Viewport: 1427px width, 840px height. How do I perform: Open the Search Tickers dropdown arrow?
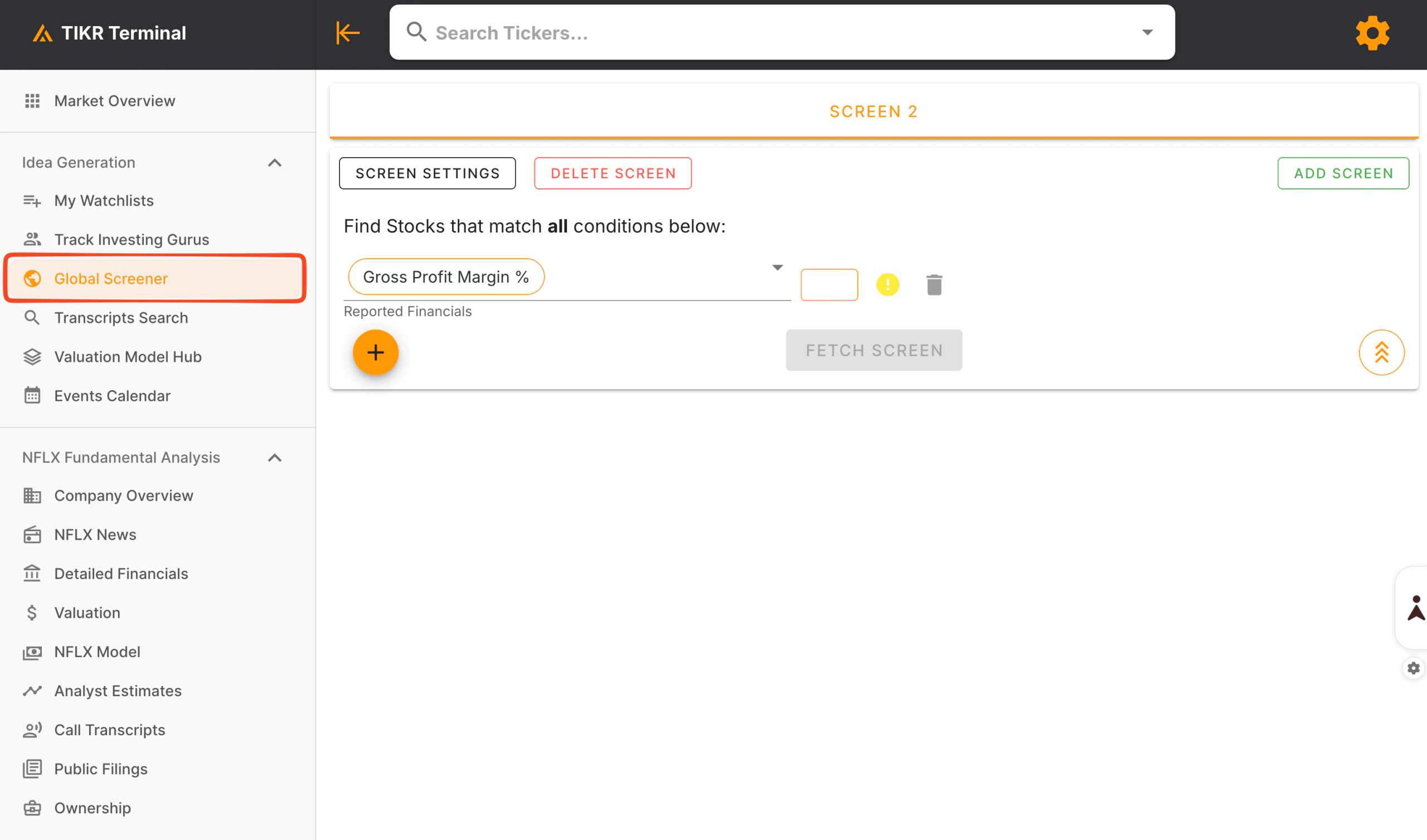(x=1147, y=32)
